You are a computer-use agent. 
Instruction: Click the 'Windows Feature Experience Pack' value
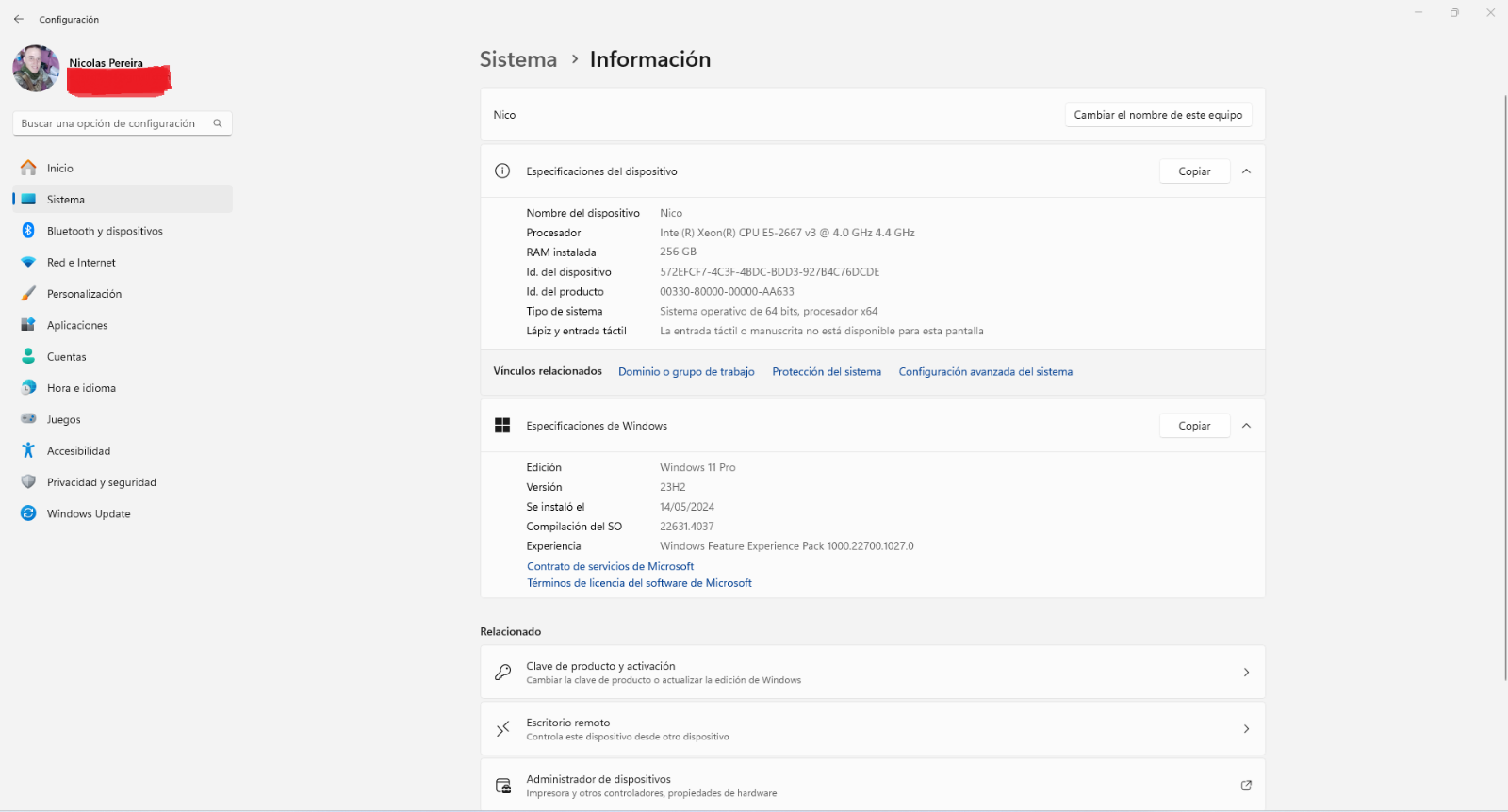[x=787, y=546]
